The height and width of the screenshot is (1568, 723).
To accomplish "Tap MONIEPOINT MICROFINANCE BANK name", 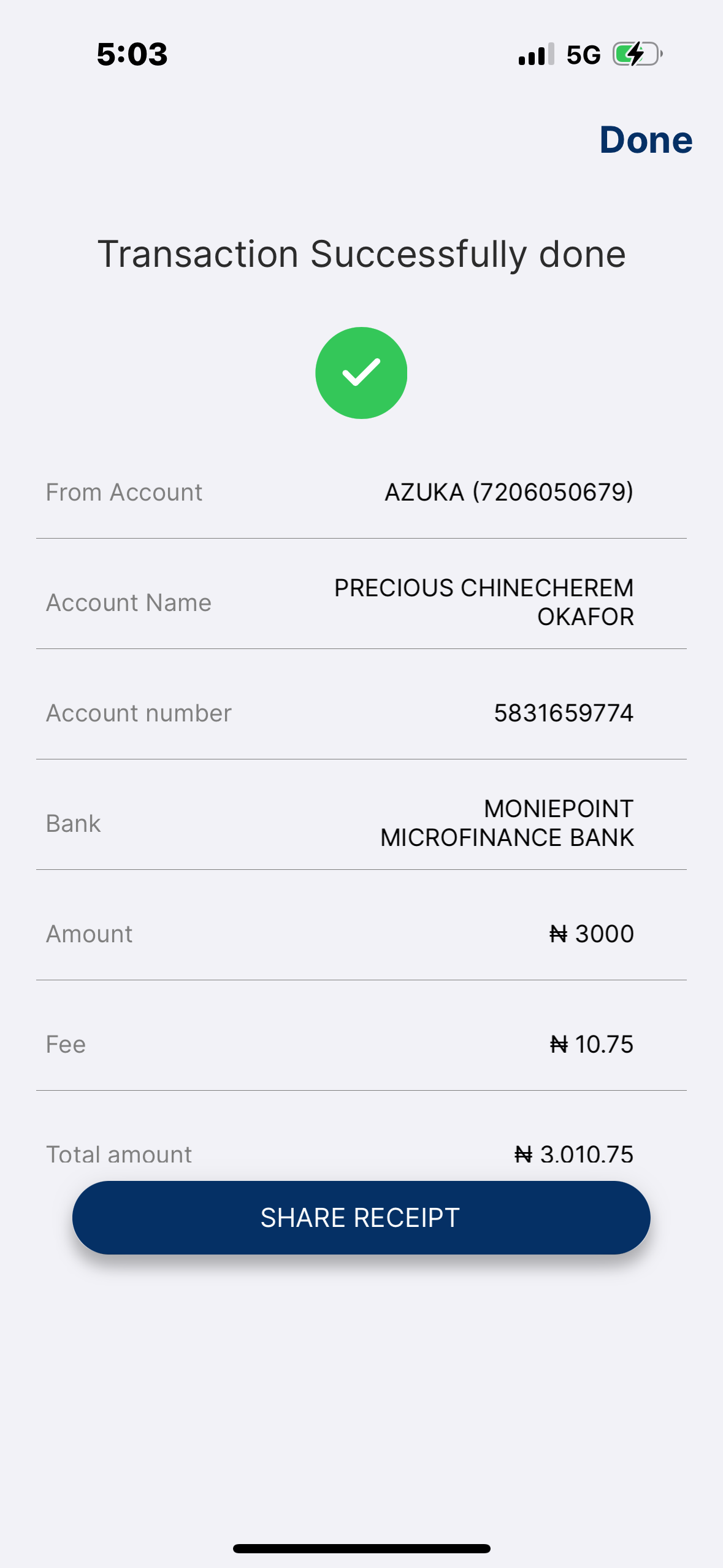I will click(x=507, y=823).
